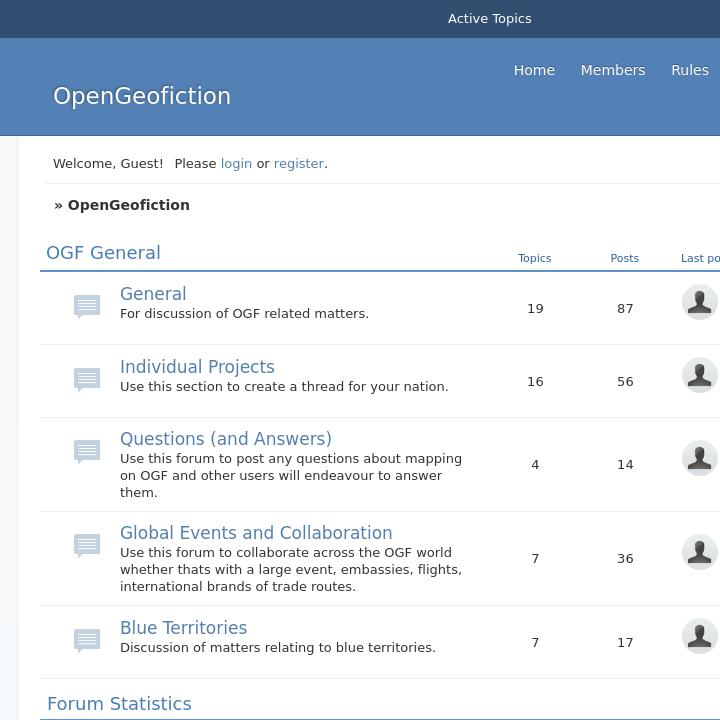Open the General forum
720x720 pixels.
coord(153,294)
